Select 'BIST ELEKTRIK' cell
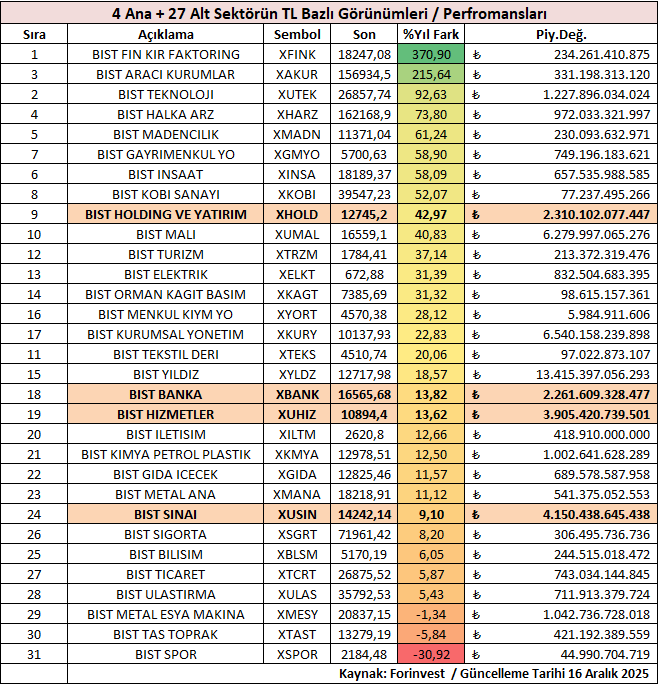The image size is (660, 685). tap(166, 274)
